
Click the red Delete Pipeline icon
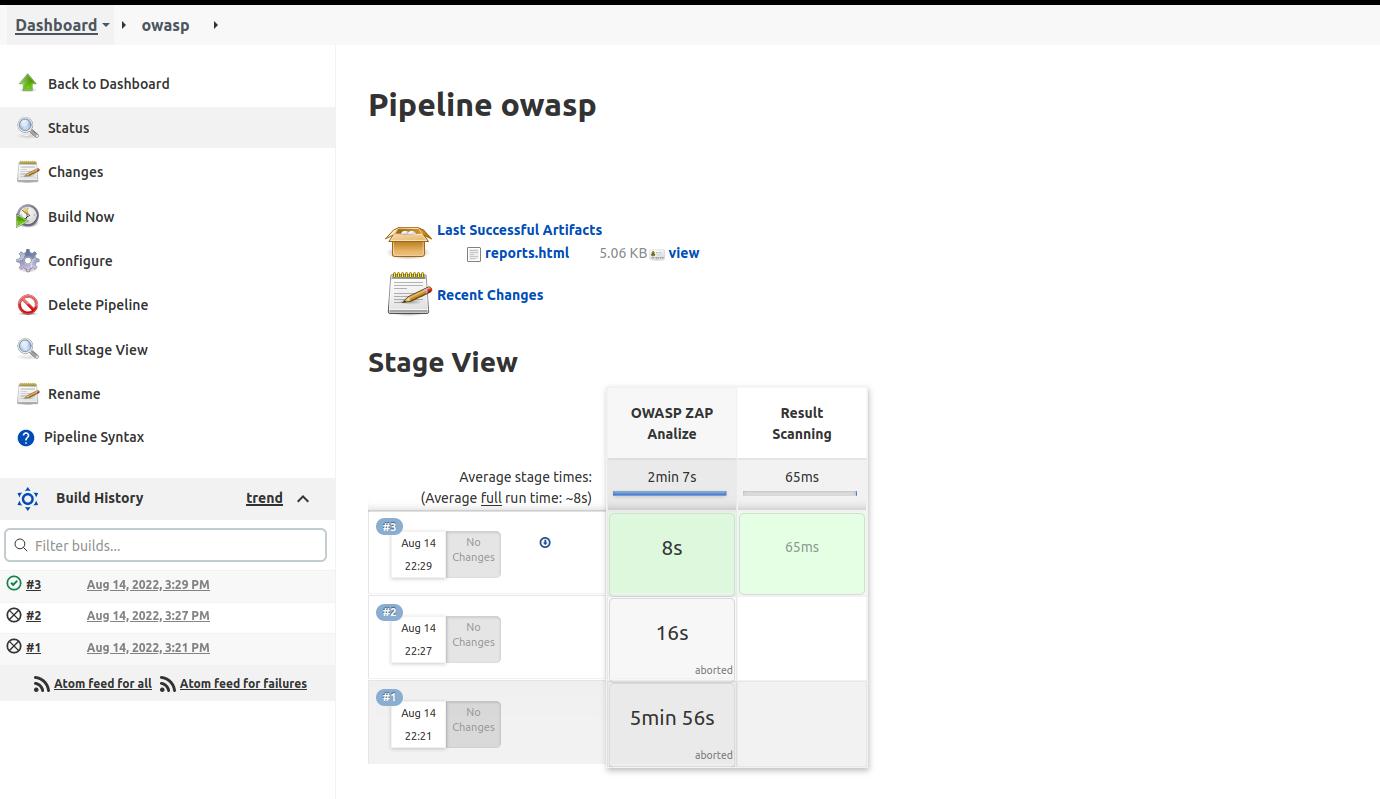pyautogui.click(x=27, y=305)
